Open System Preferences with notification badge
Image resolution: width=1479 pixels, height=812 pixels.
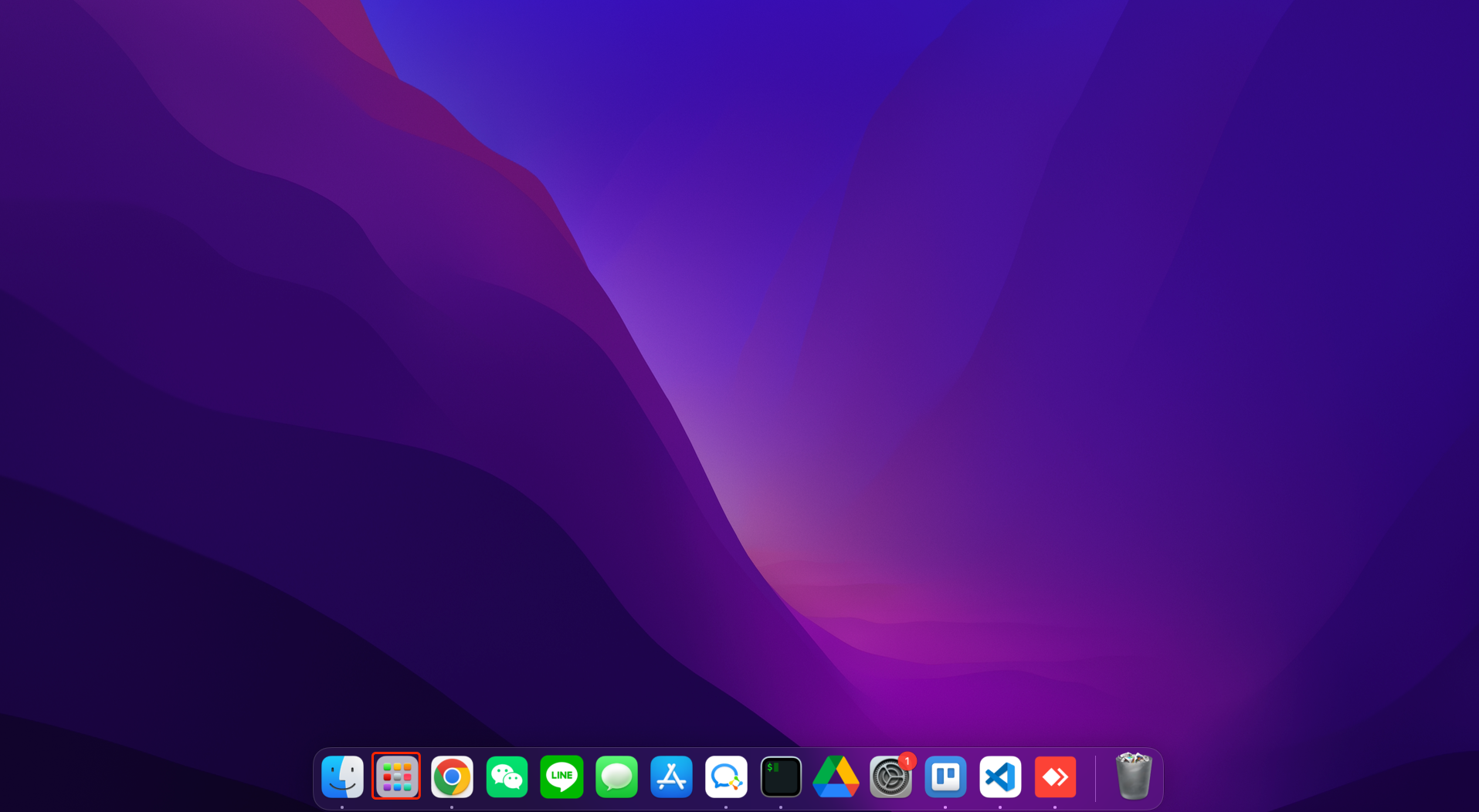point(890,776)
